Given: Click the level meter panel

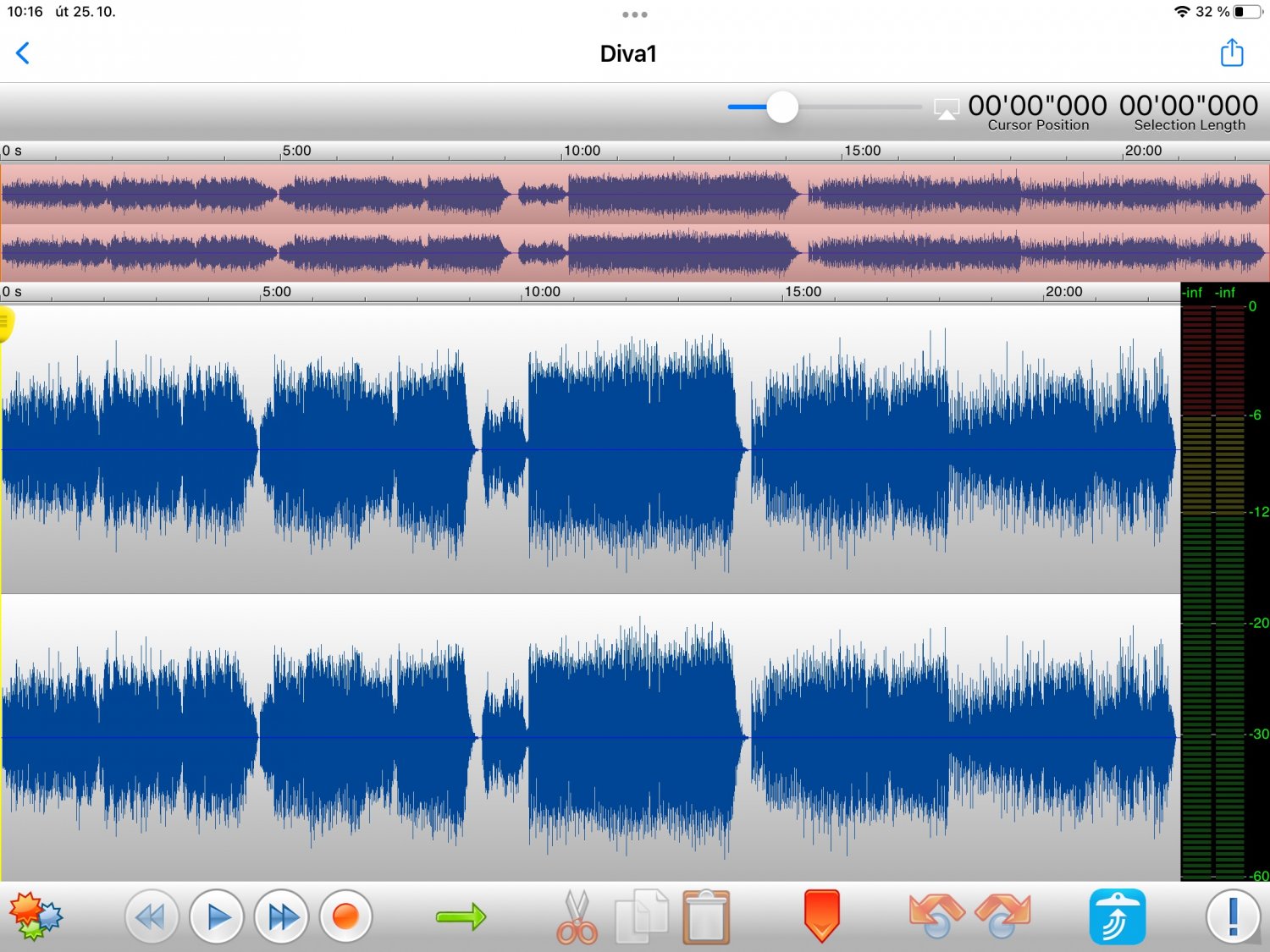Looking at the screenshot, I should (1225, 582).
